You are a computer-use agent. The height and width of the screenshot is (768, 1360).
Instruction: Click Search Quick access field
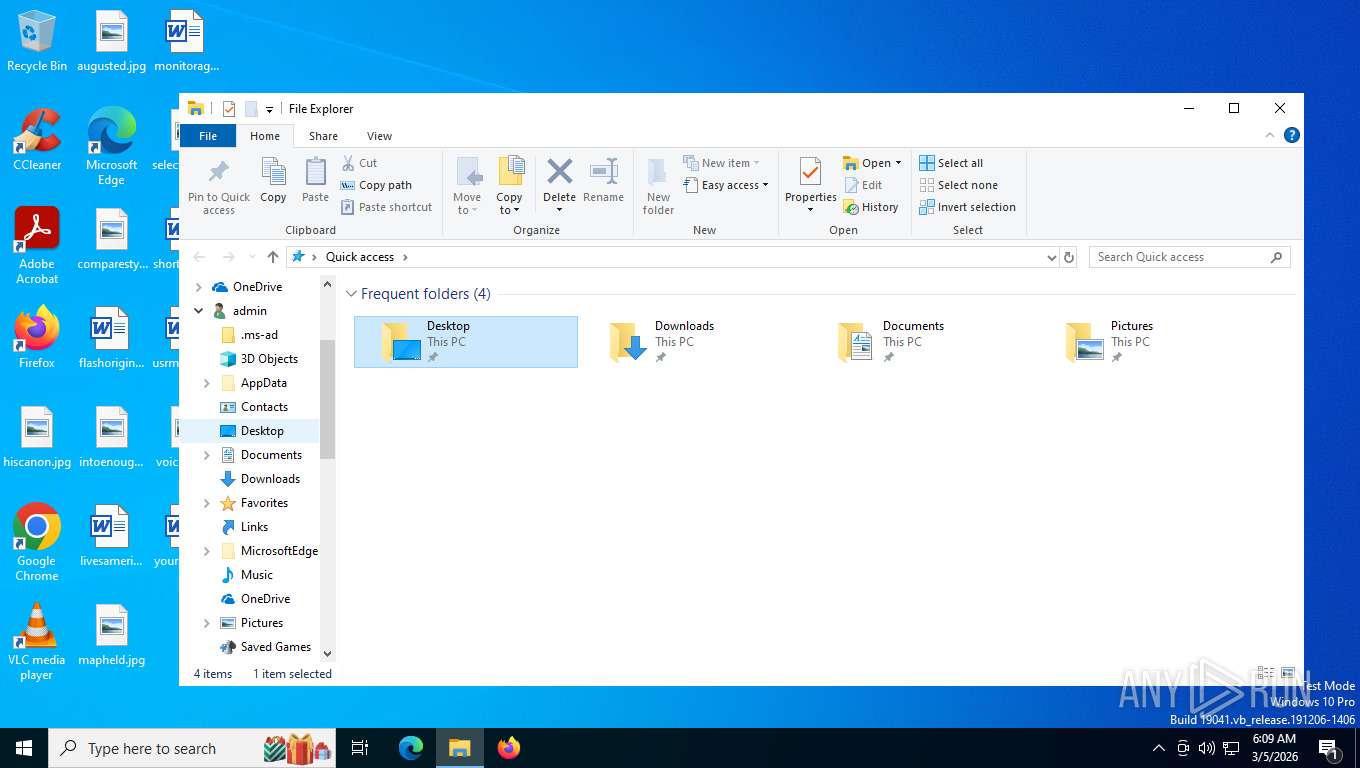(1189, 257)
